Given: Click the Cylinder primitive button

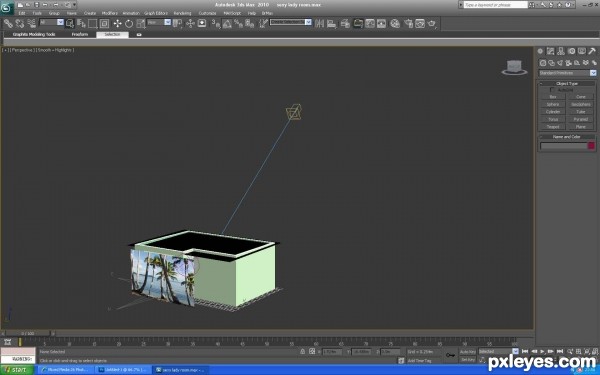Looking at the screenshot, I should [553, 112].
